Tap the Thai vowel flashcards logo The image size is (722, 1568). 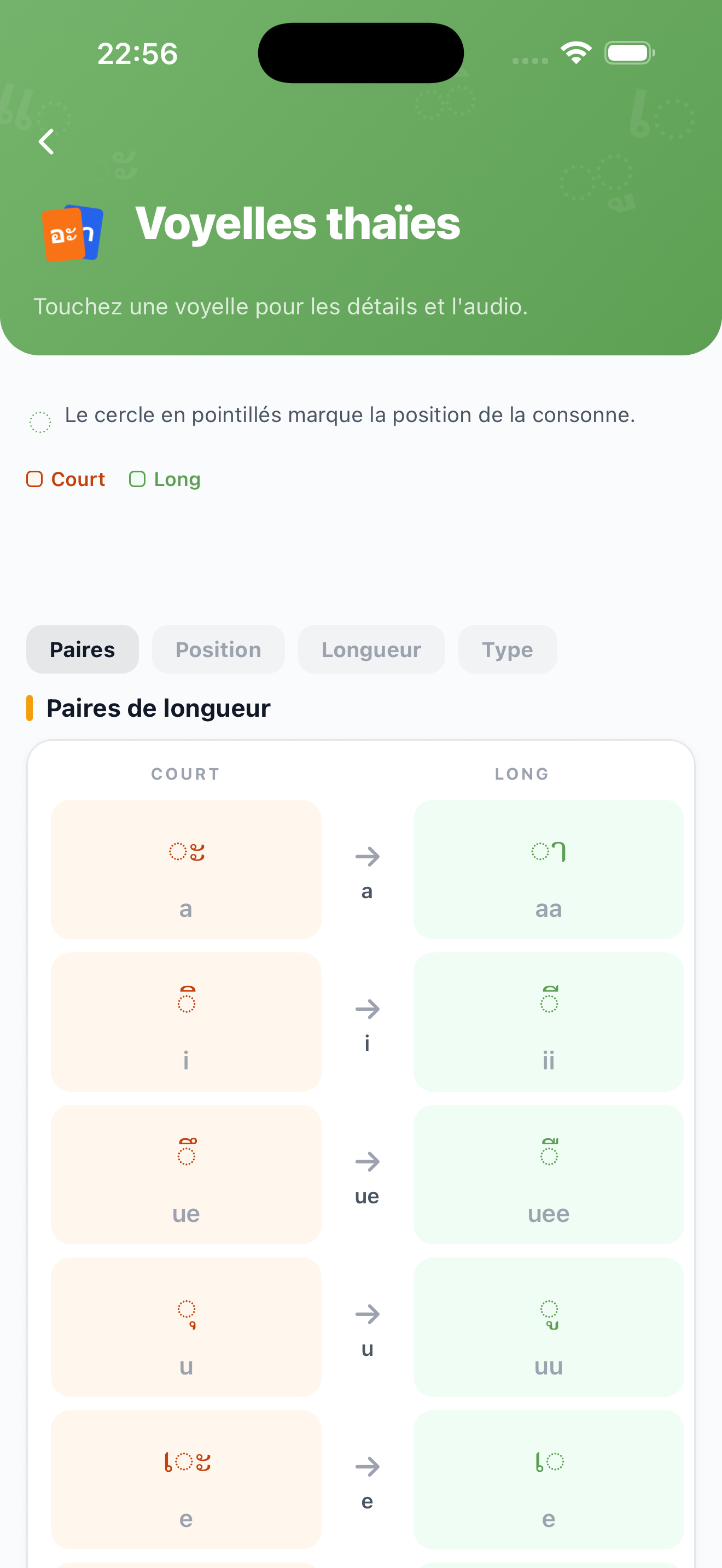click(x=72, y=233)
